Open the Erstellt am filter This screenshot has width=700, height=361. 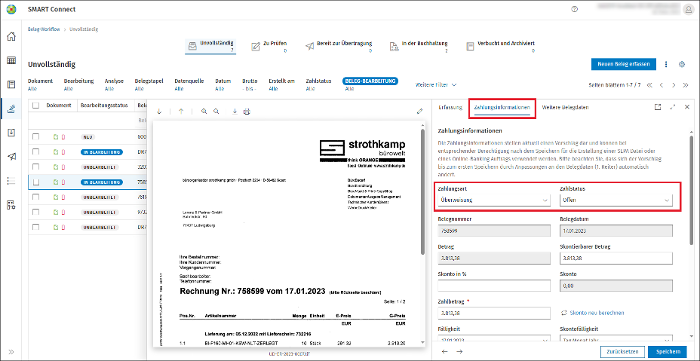tap(281, 84)
